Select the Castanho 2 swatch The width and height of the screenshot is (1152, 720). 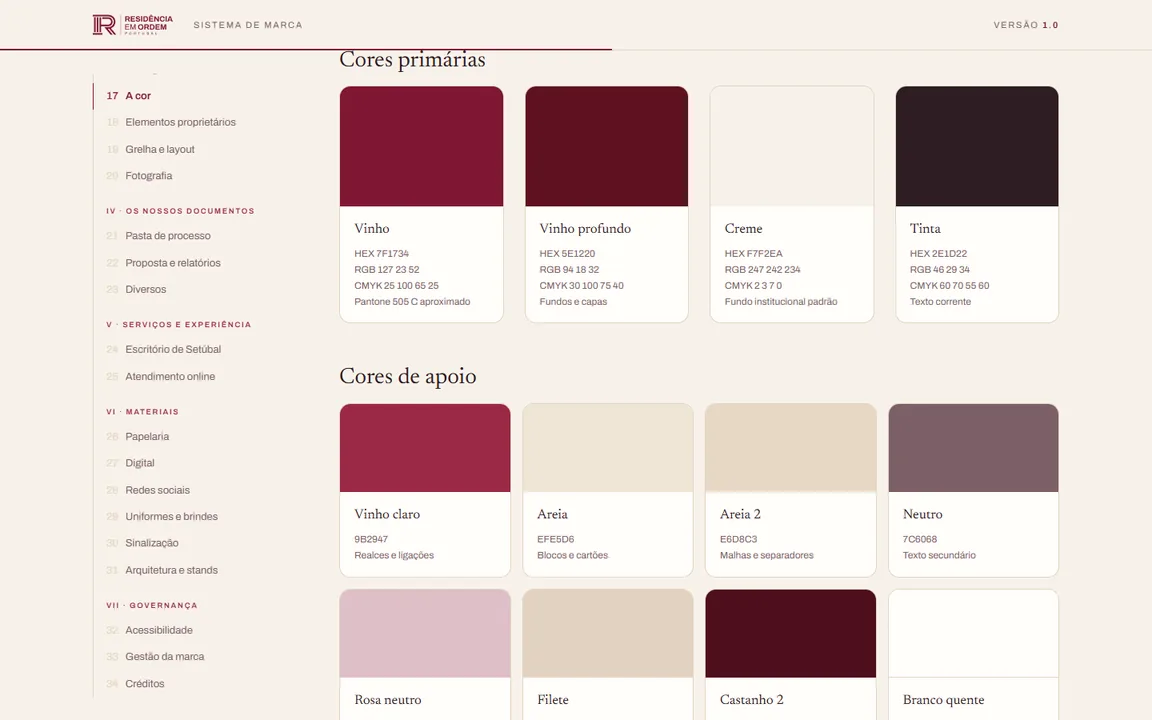coord(791,633)
